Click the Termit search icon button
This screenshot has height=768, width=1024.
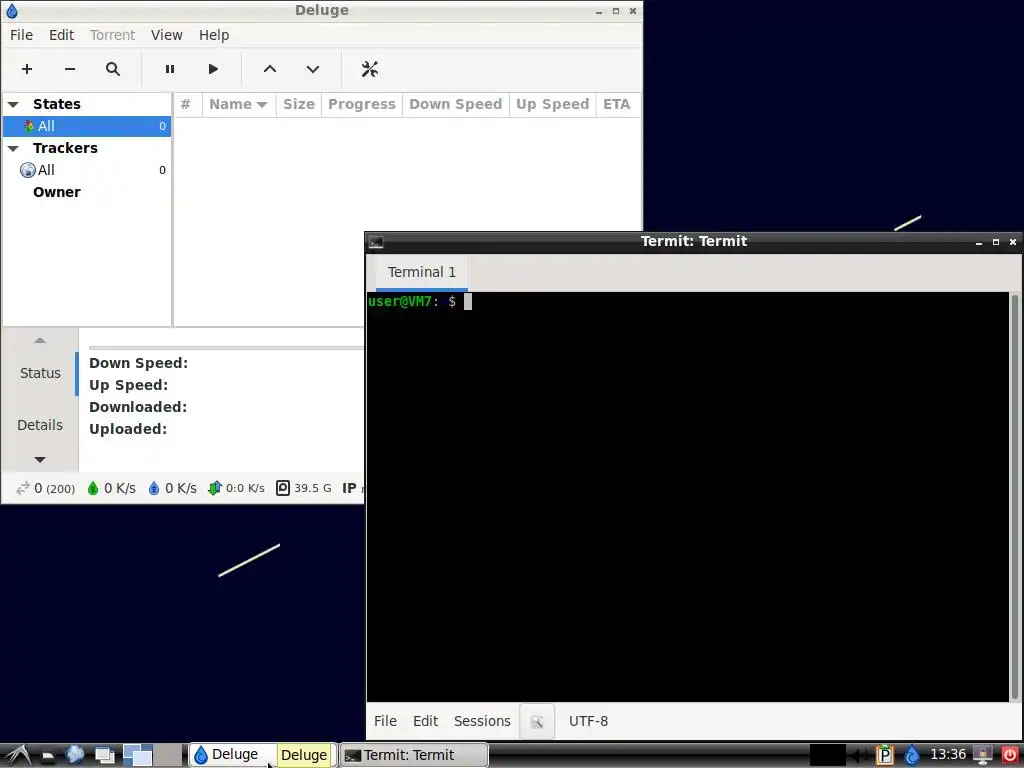537,722
